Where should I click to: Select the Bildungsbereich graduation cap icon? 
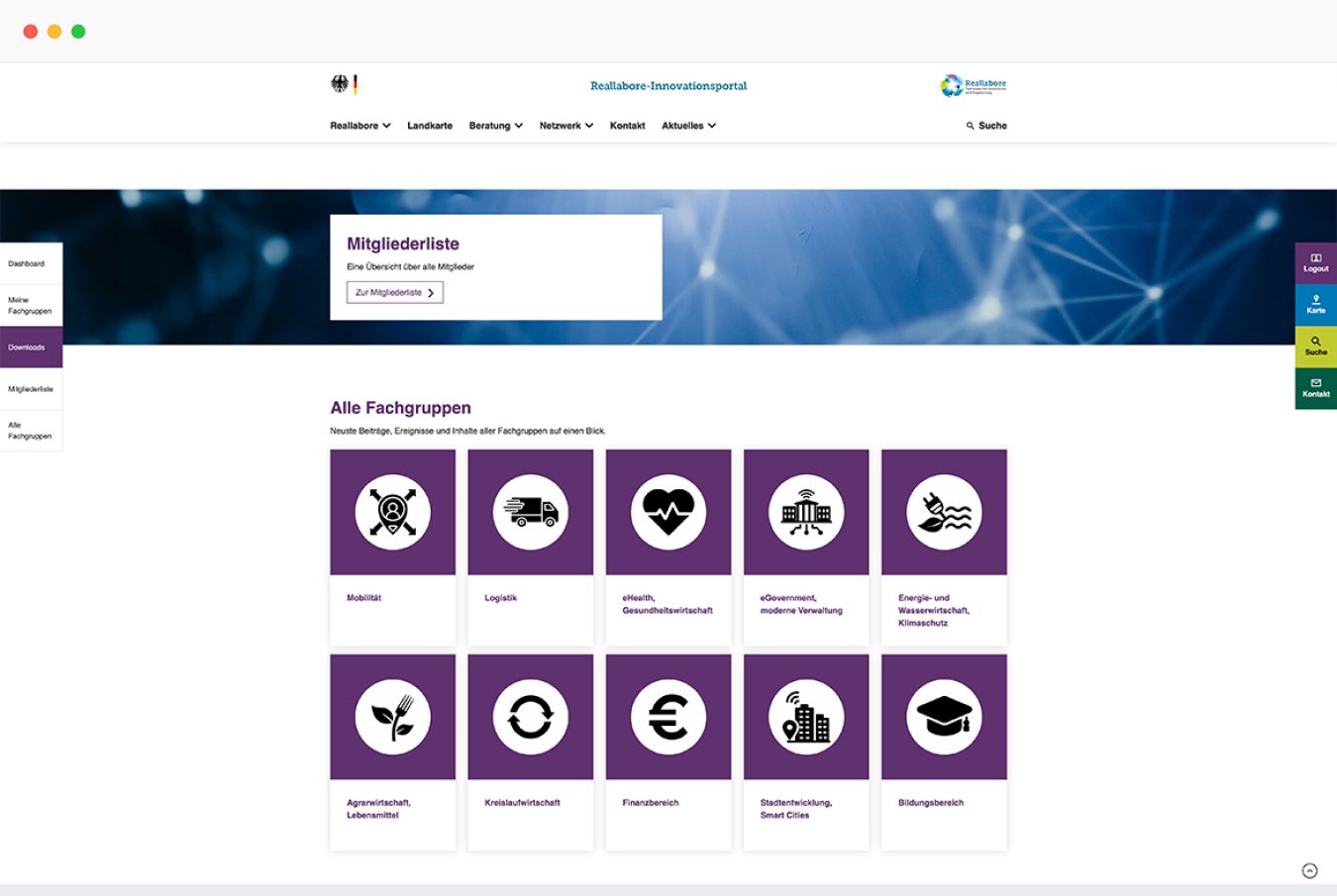pos(943,717)
